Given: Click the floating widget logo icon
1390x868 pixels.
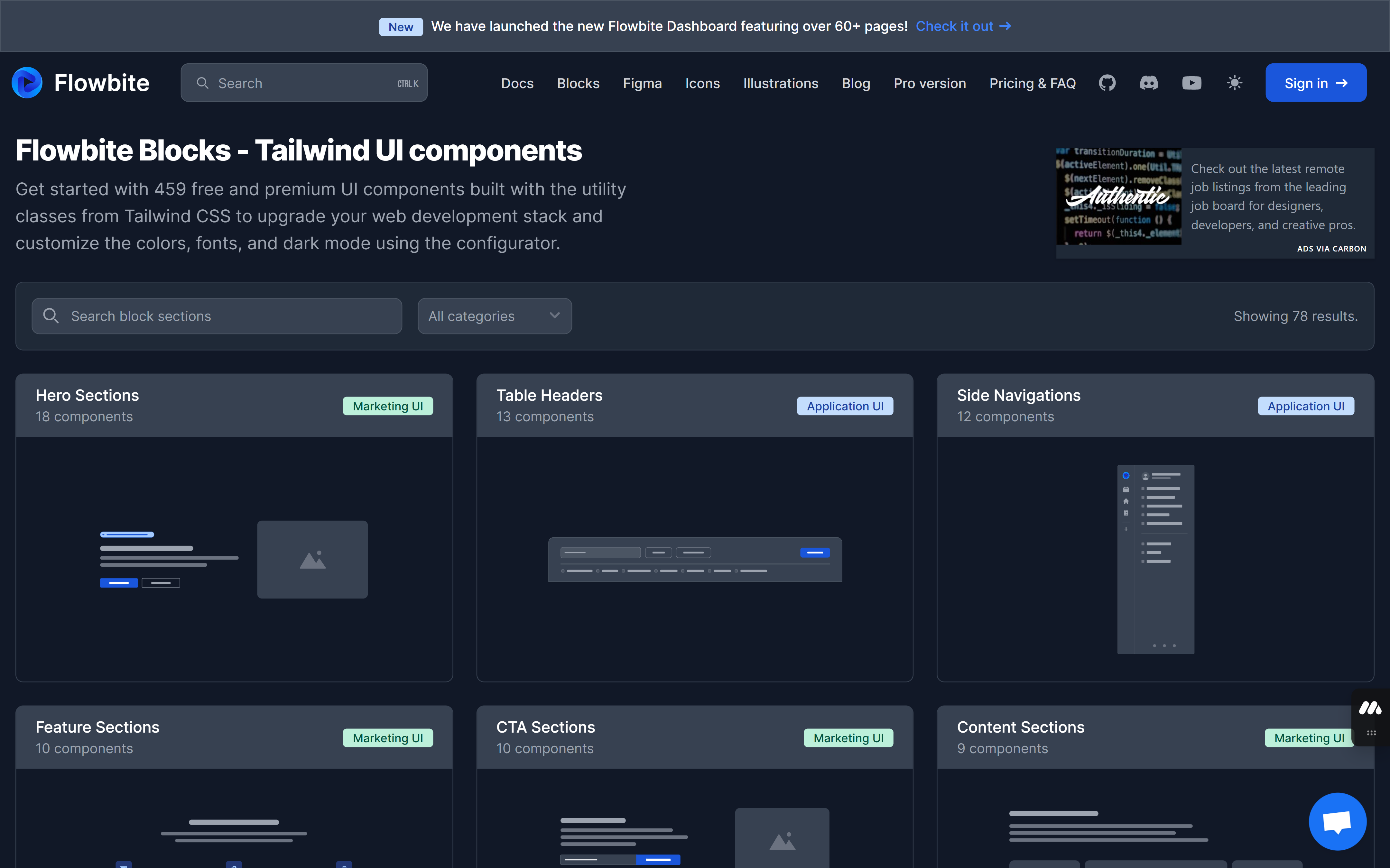Looking at the screenshot, I should pyautogui.click(x=1370, y=708).
